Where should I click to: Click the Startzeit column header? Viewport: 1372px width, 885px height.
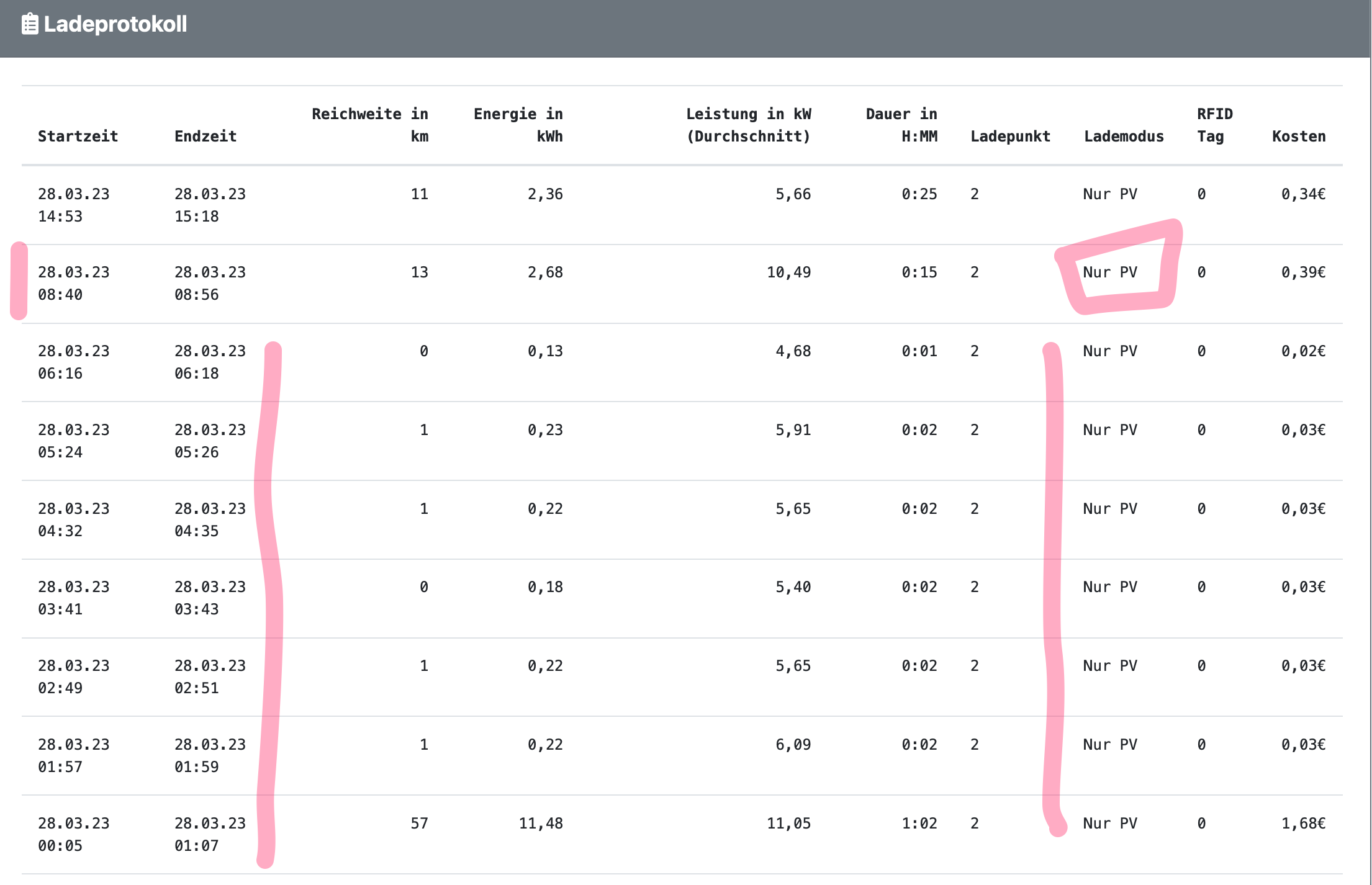pyautogui.click(x=78, y=137)
